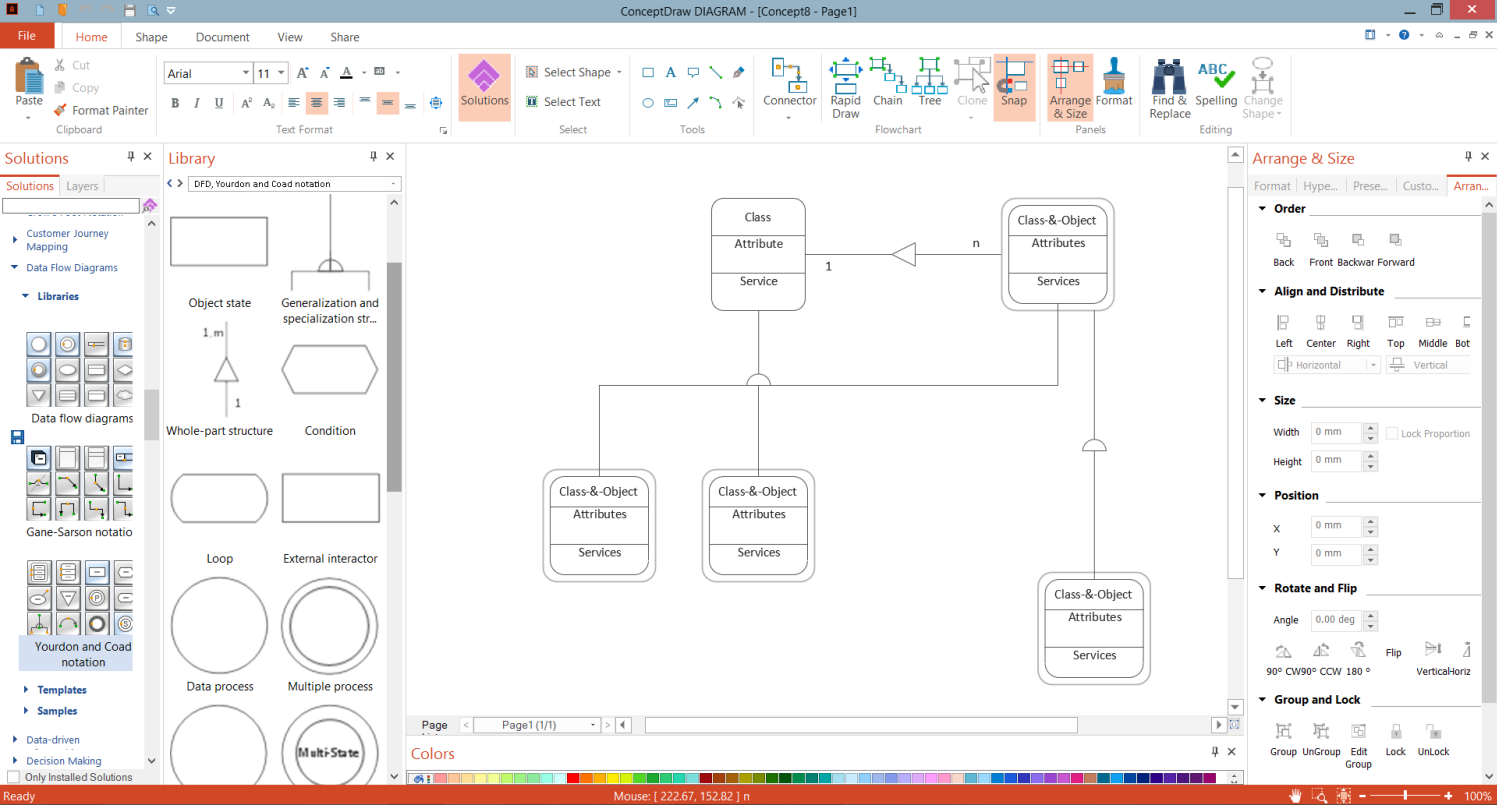Expand the Templates tree node
The height and width of the screenshot is (805, 1497).
26,690
